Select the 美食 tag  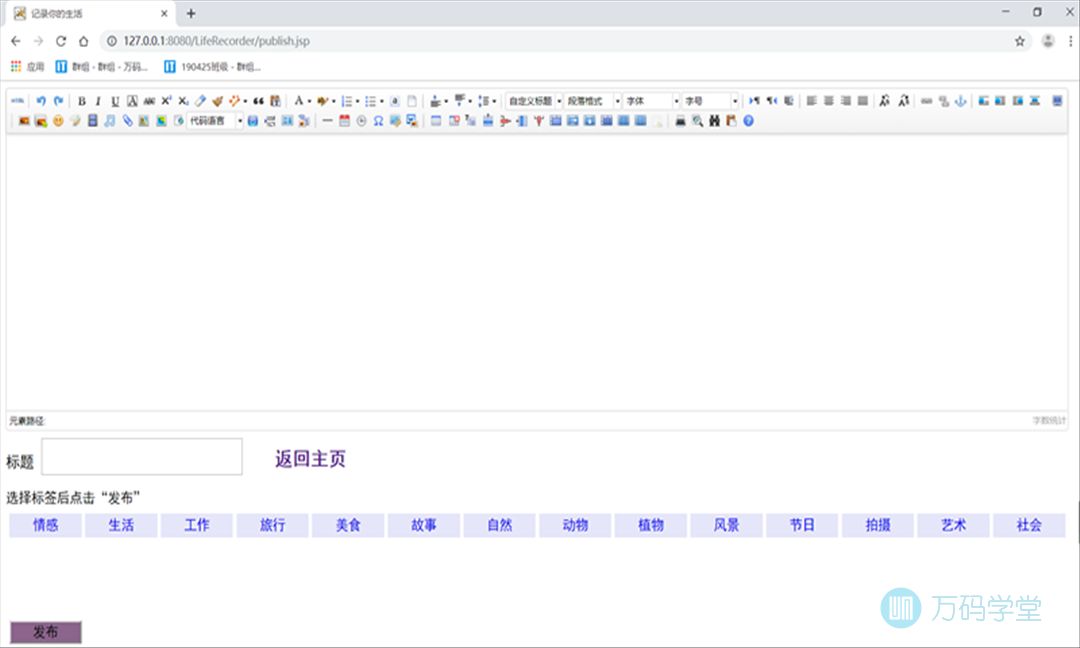[x=348, y=525]
